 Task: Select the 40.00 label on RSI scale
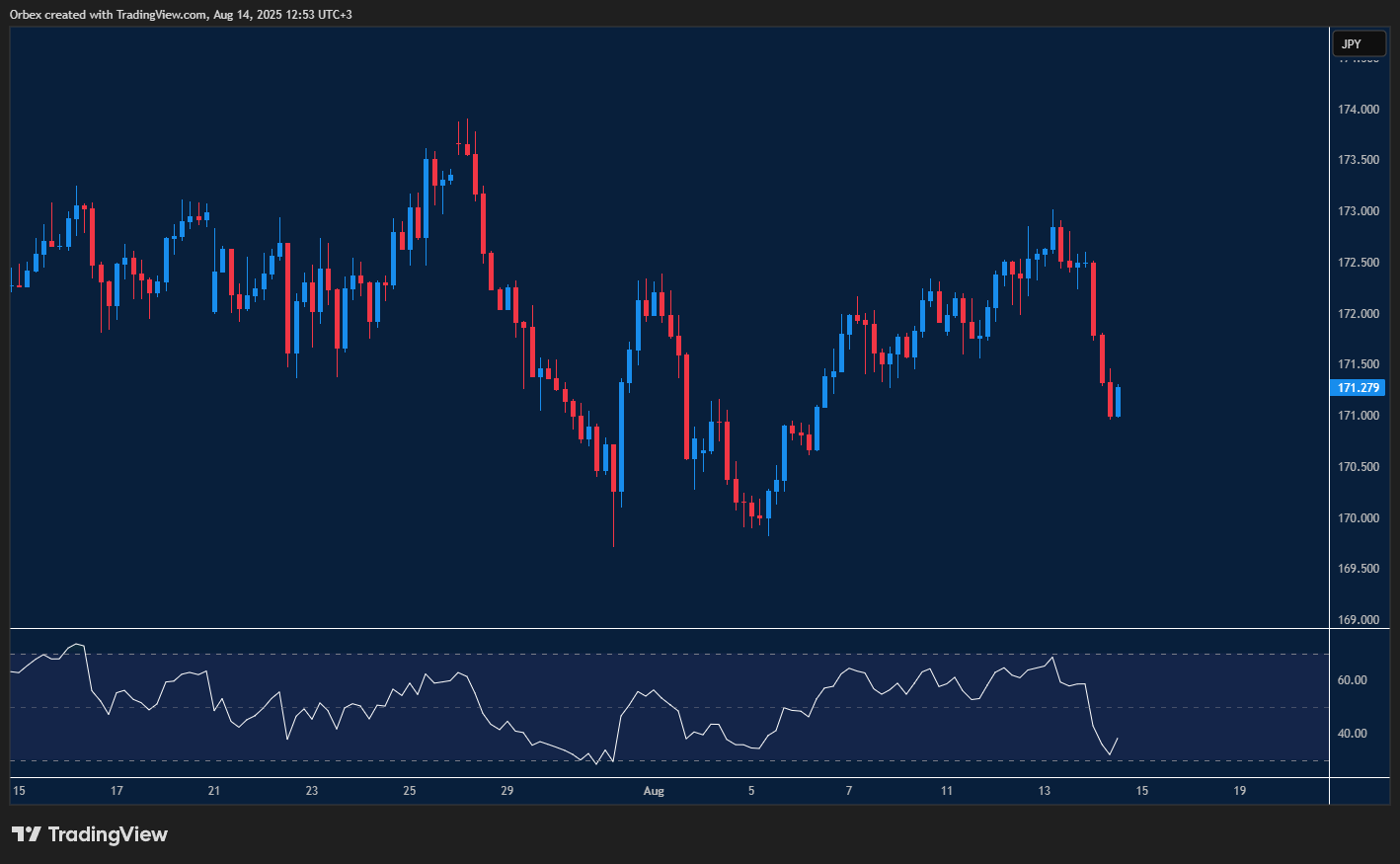coord(1355,732)
